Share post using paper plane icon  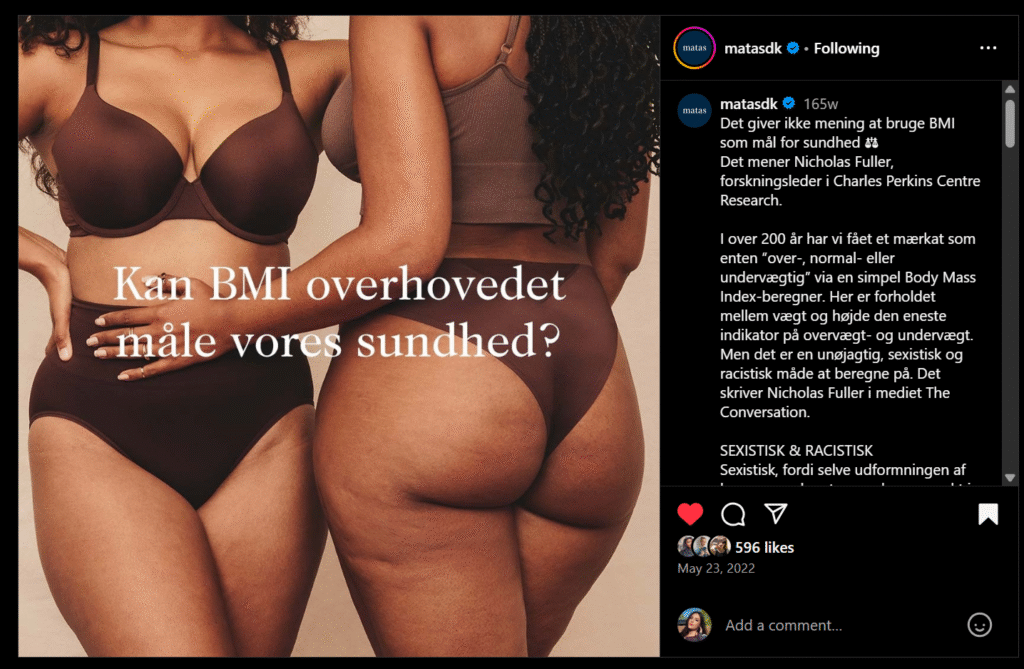point(776,514)
